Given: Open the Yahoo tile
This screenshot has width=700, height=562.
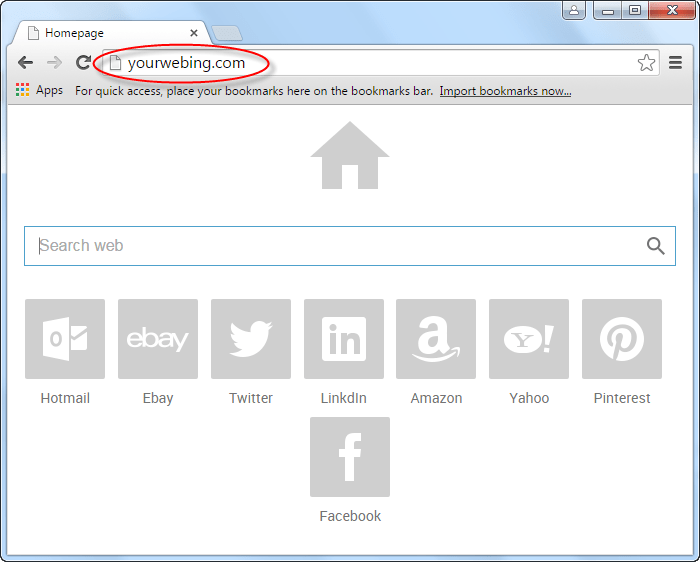Looking at the screenshot, I should (x=529, y=339).
